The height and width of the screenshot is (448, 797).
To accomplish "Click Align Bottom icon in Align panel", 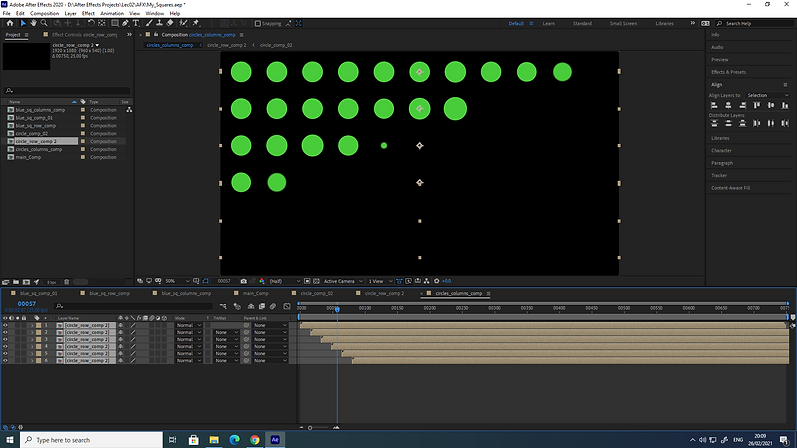I will [785, 105].
